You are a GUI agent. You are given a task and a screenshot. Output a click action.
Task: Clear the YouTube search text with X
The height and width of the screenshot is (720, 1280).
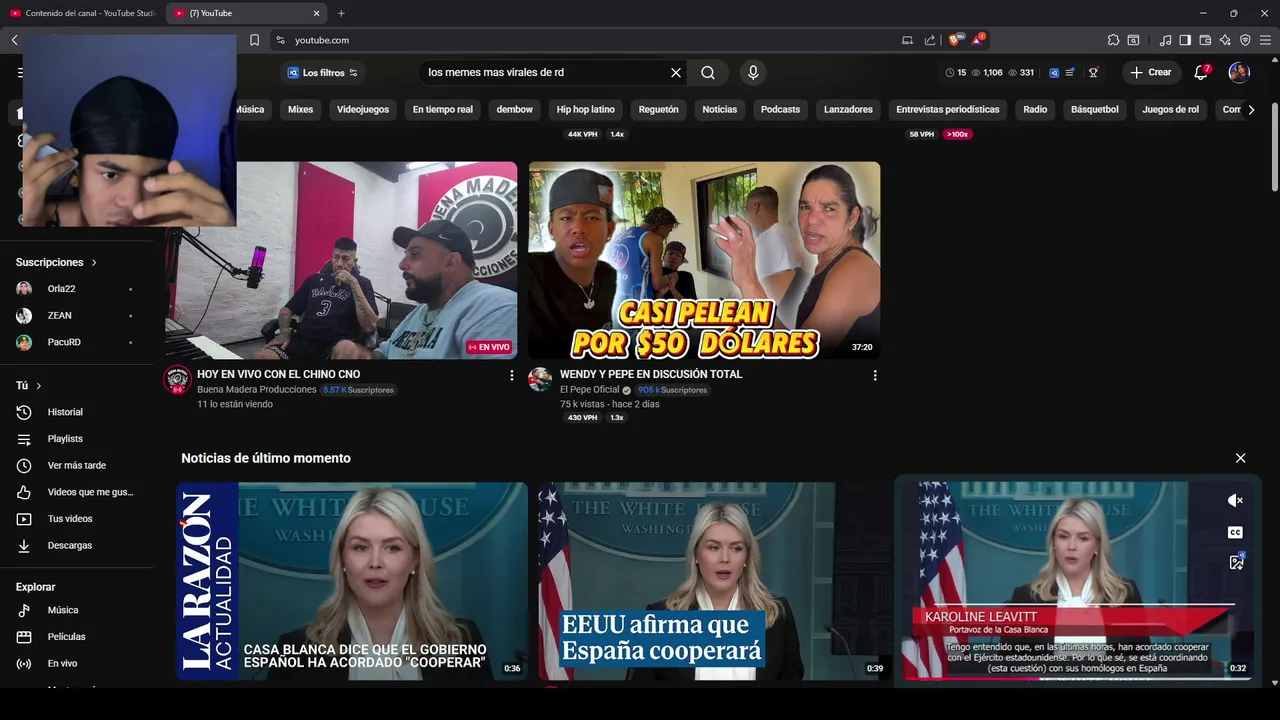(x=676, y=72)
